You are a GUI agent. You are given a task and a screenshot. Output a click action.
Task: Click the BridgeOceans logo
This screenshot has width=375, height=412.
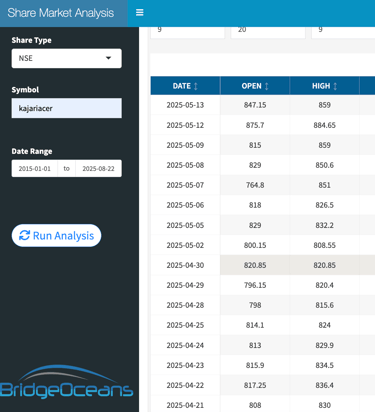coord(67,382)
